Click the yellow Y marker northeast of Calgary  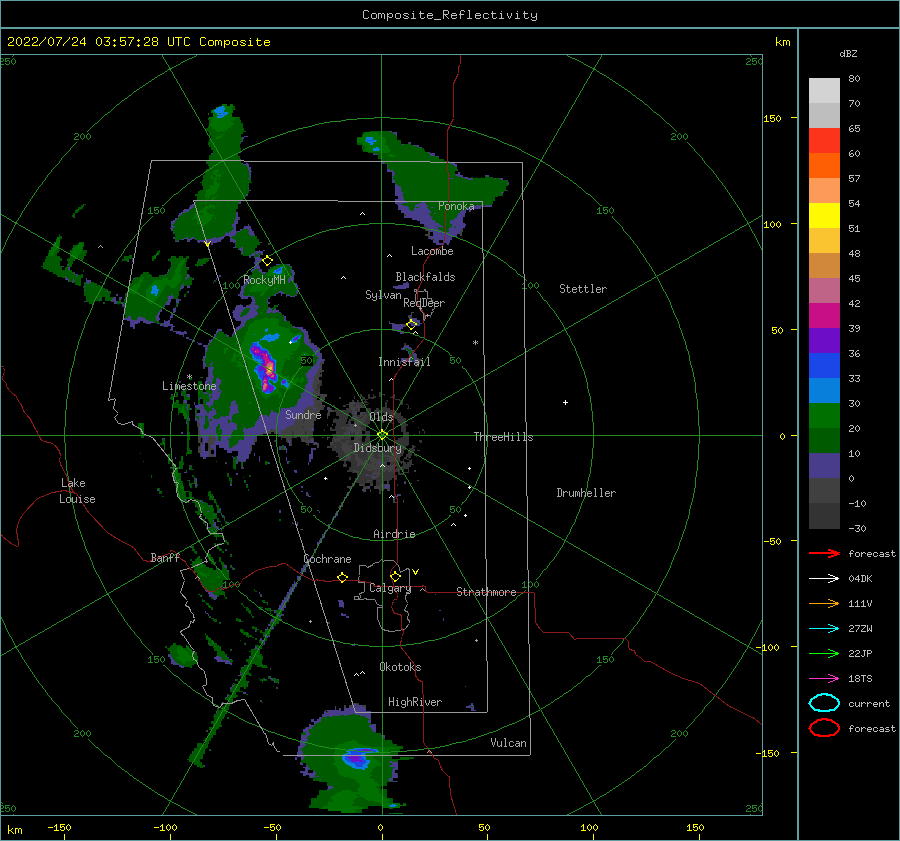(415, 572)
